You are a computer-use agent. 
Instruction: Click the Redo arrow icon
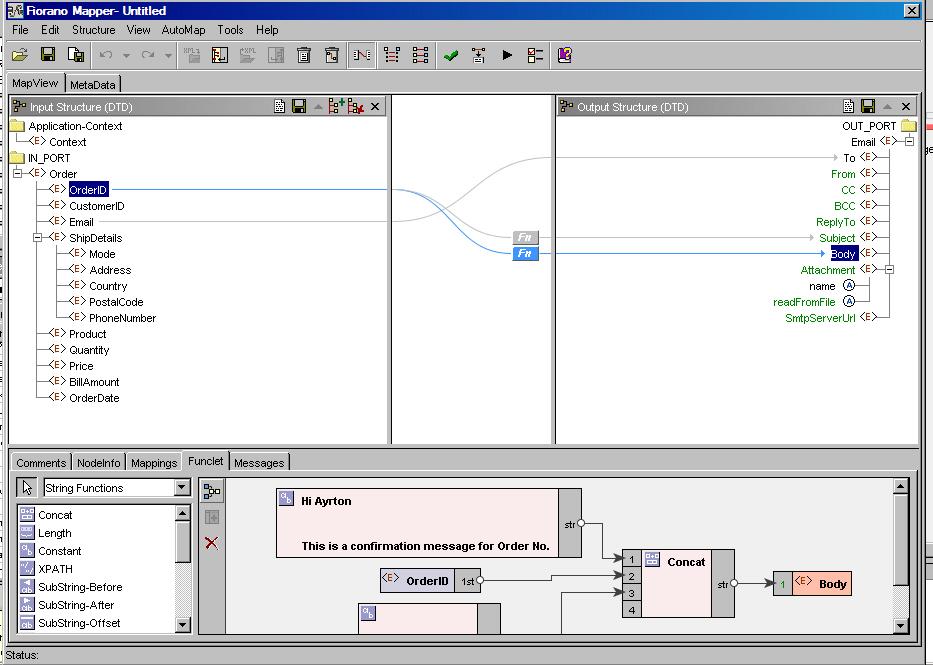(x=148, y=55)
